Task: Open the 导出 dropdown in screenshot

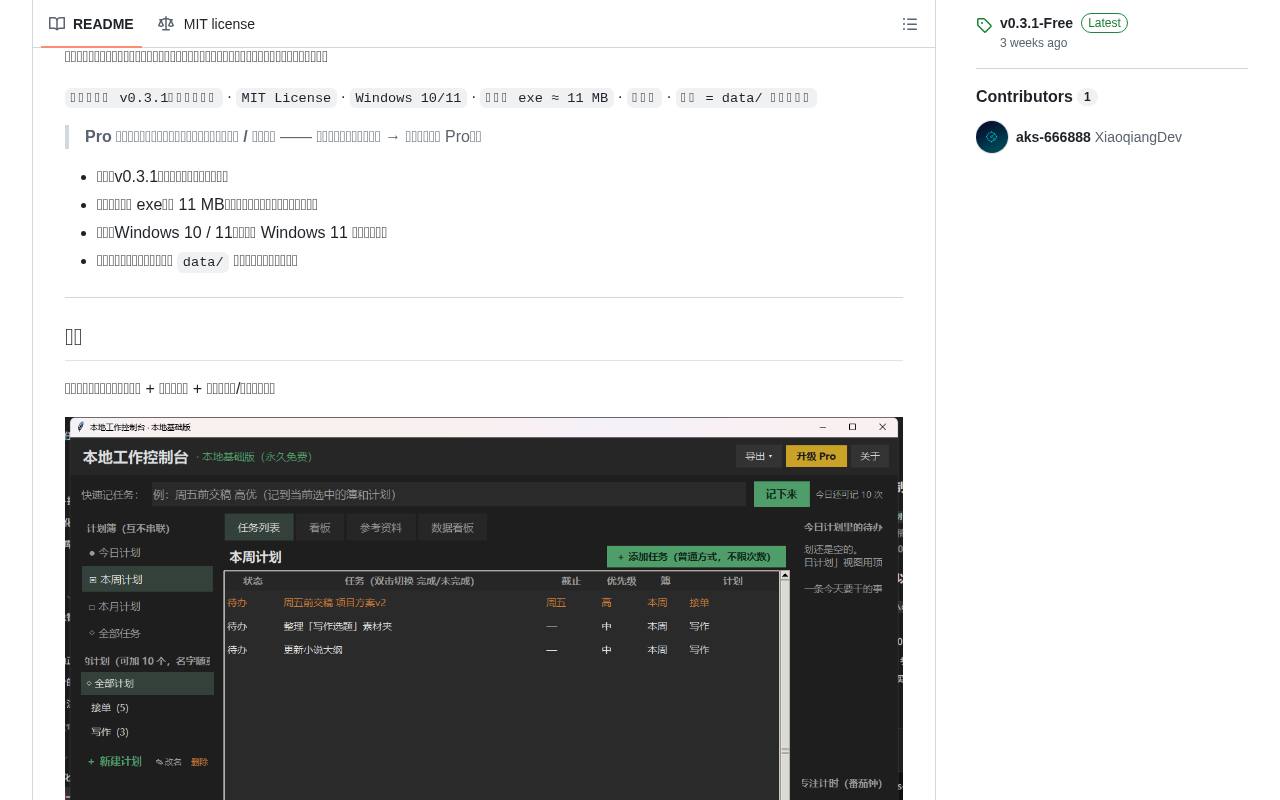Action: pyautogui.click(x=759, y=456)
